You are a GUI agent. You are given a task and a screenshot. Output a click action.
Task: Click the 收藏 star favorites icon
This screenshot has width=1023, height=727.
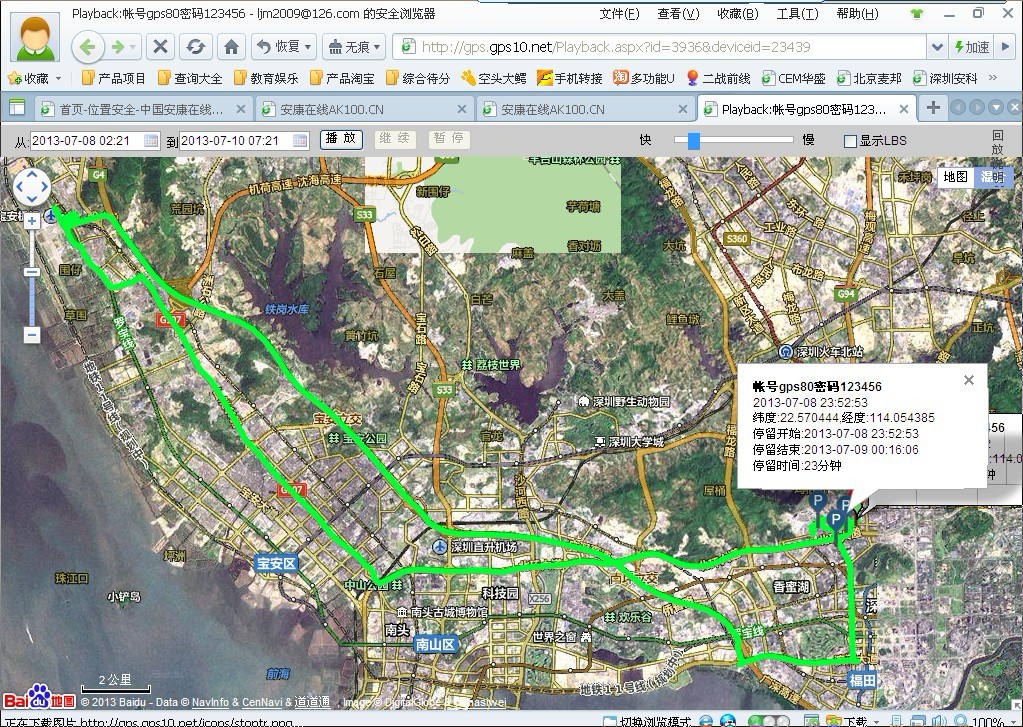click(15, 78)
